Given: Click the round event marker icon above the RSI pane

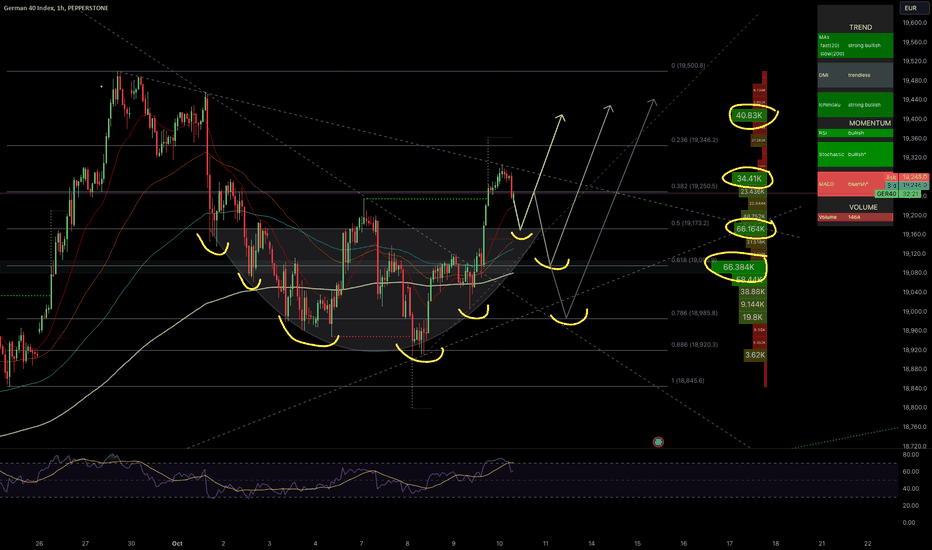Looking at the screenshot, I should [x=658, y=442].
